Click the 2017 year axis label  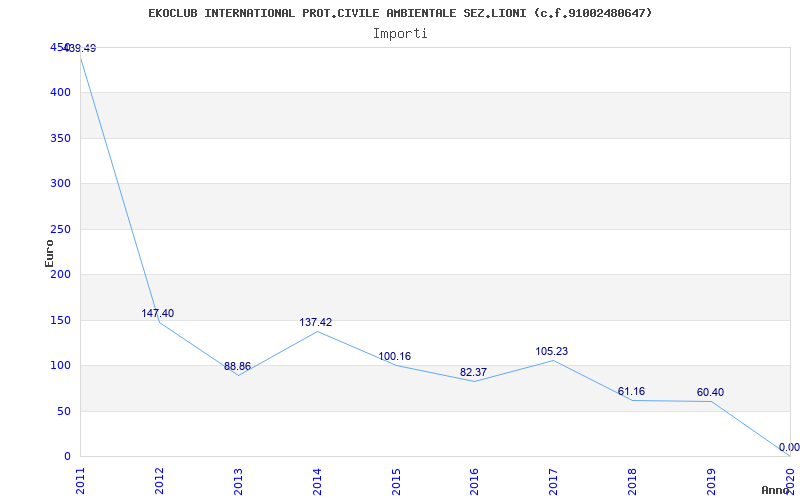coord(554,481)
